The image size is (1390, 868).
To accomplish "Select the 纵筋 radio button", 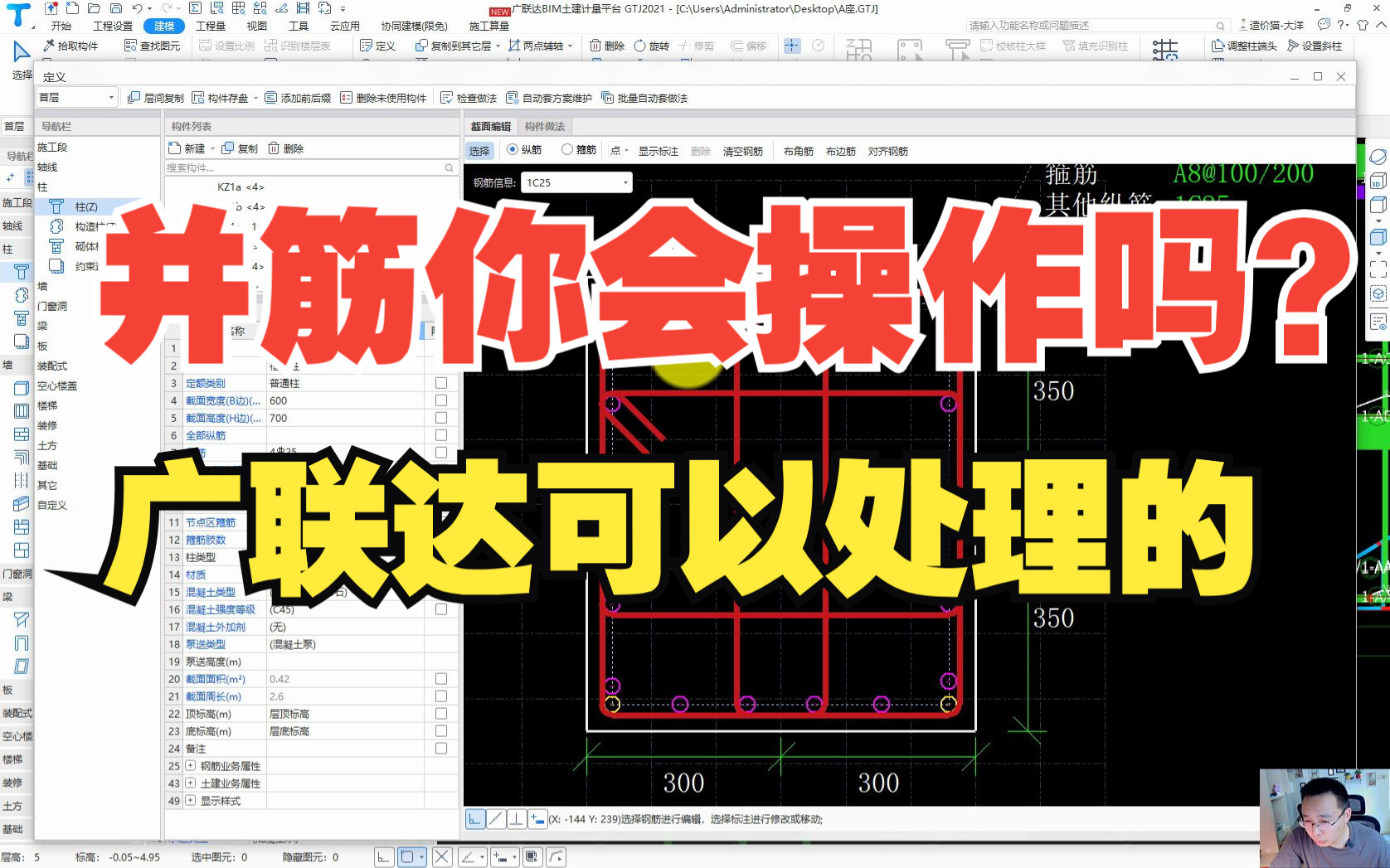I will [x=513, y=150].
